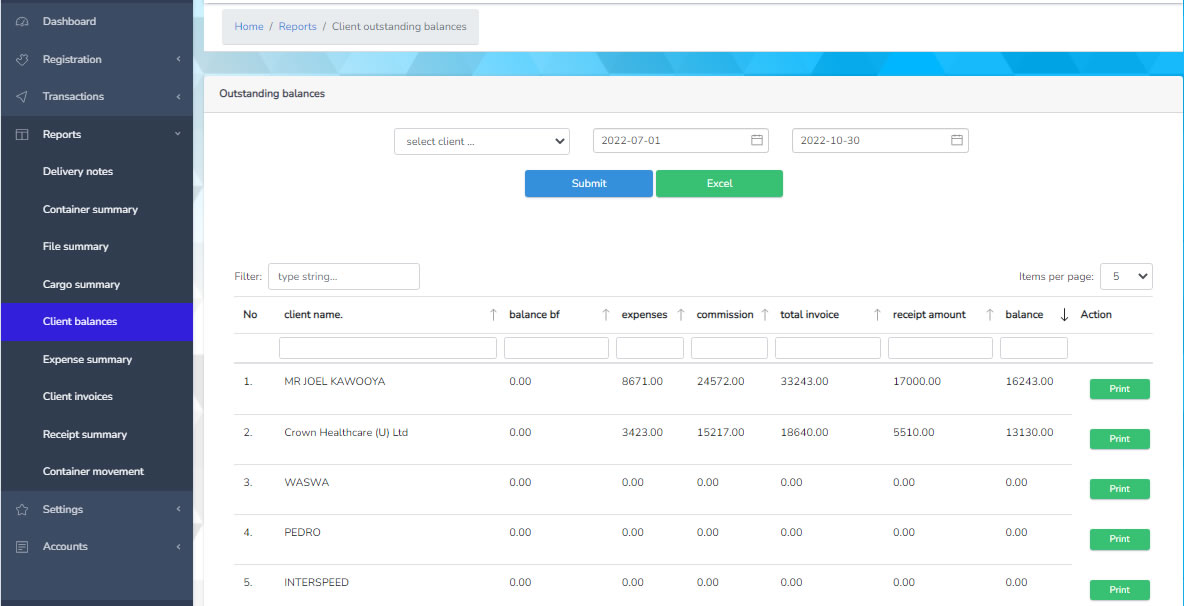Image resolution: width=1184 pixels, height=606 pixels.
Task: Change the Items per page dropdown
Action: click(x=1126, y=276)
